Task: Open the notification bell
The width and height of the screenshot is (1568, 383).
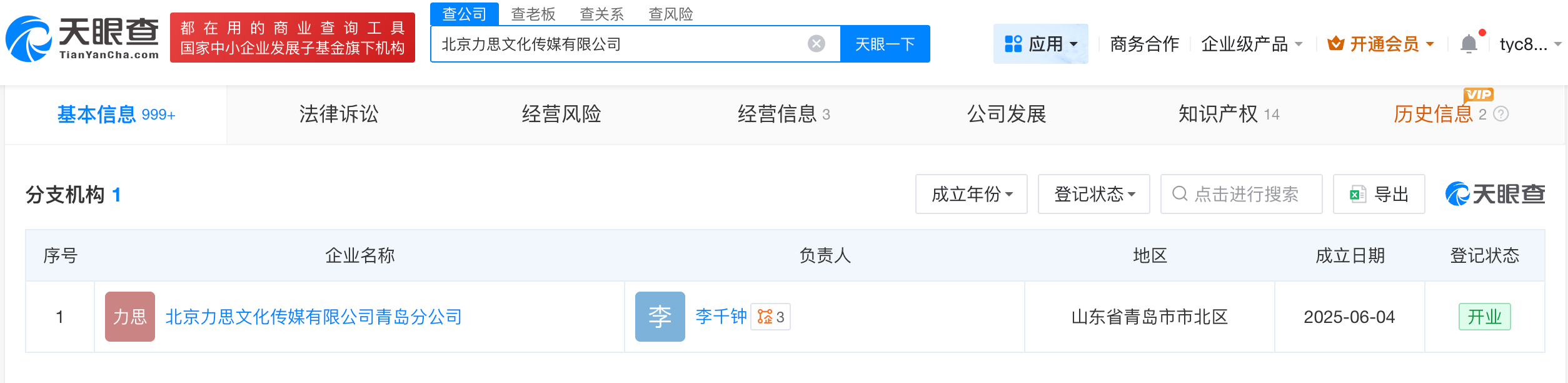Action: [x=1469, y=43]
